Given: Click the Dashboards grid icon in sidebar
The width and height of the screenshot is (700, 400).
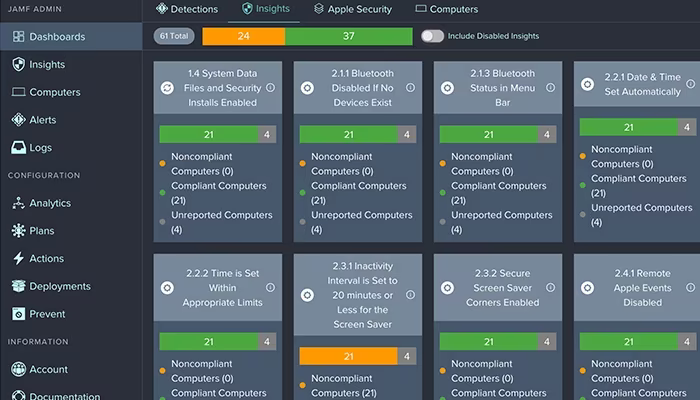Looking at the screenshot, I should (18, 37).
